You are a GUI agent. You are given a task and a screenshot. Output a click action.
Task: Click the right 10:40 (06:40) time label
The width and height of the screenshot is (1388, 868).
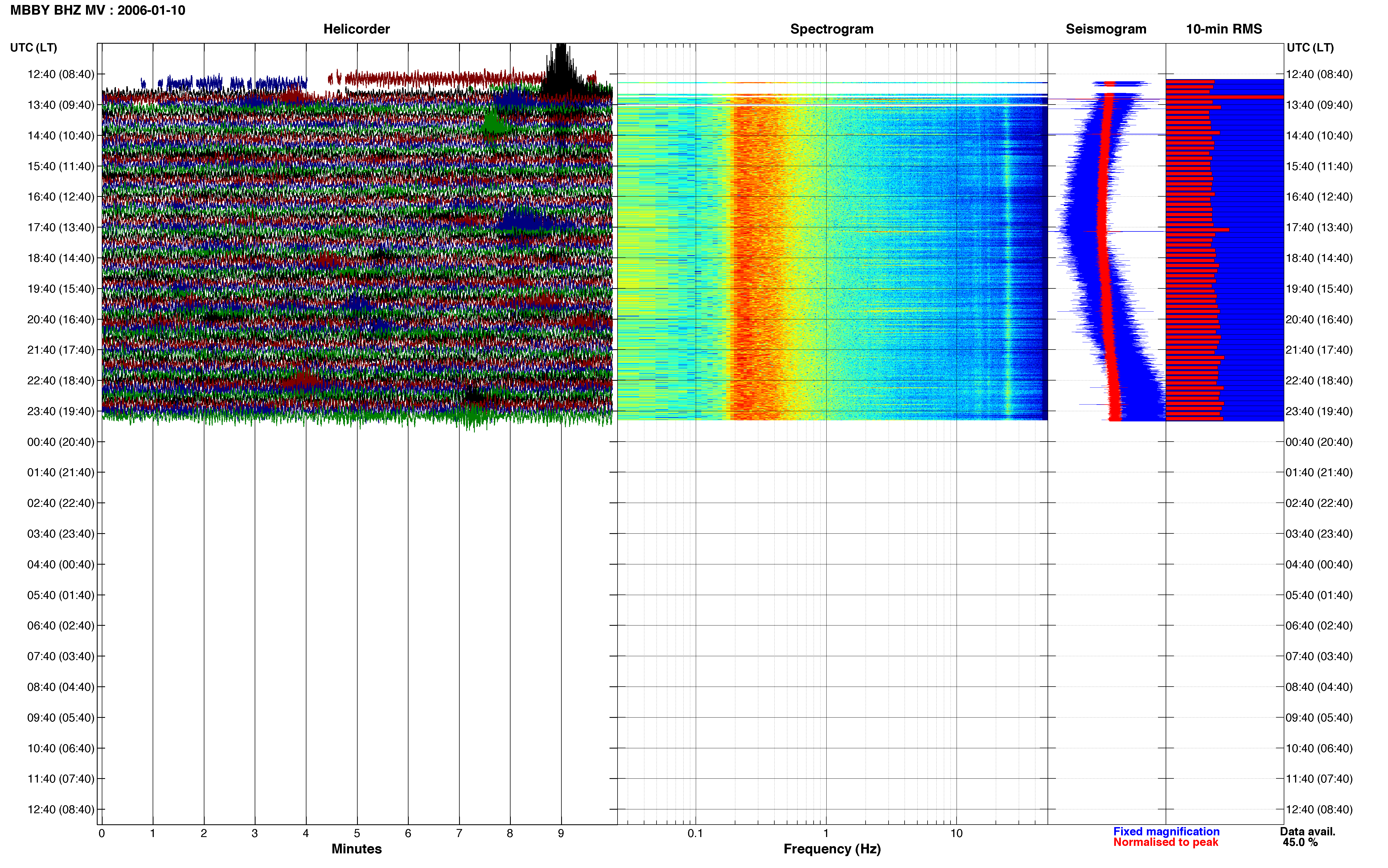coord(1319,748)
